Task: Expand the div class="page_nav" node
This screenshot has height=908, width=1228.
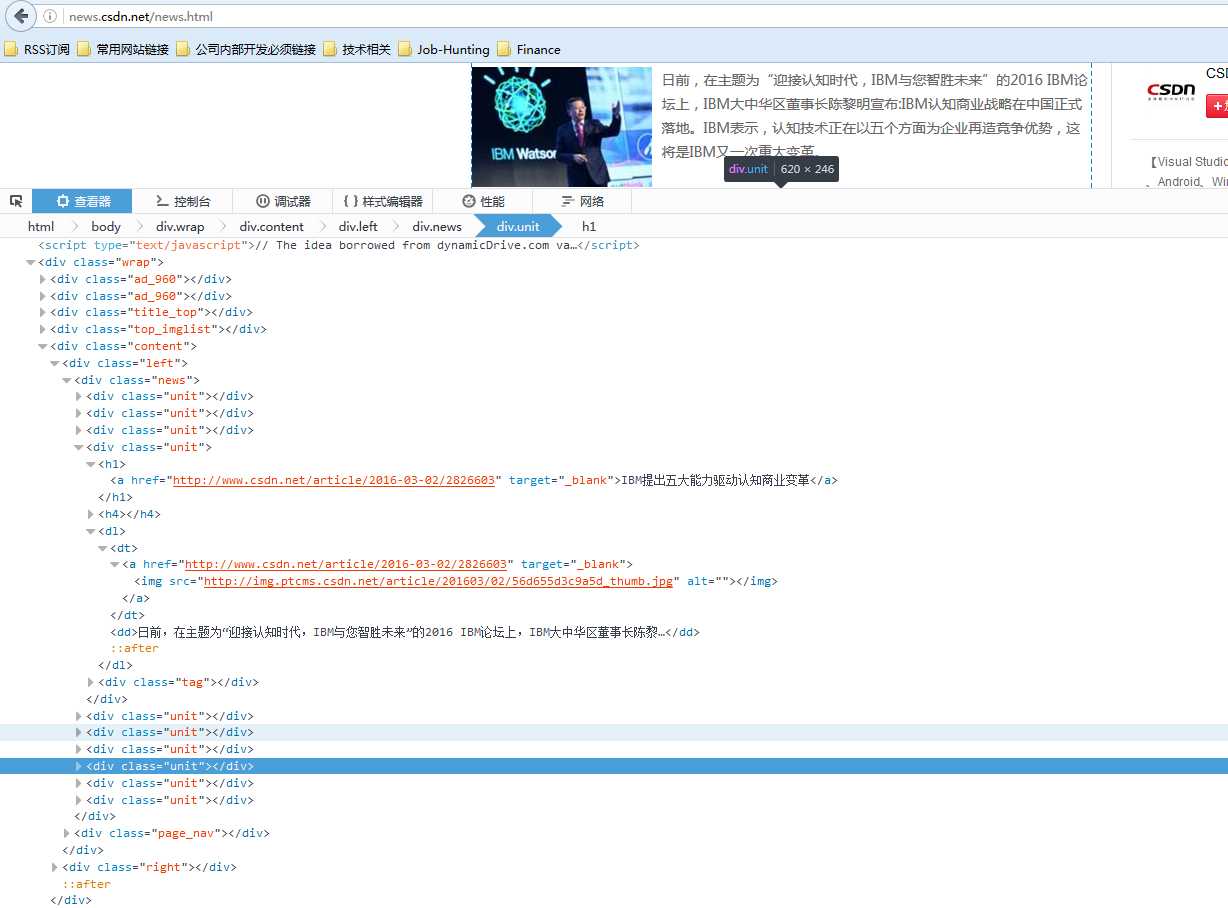Action: (x=67, y=833)
